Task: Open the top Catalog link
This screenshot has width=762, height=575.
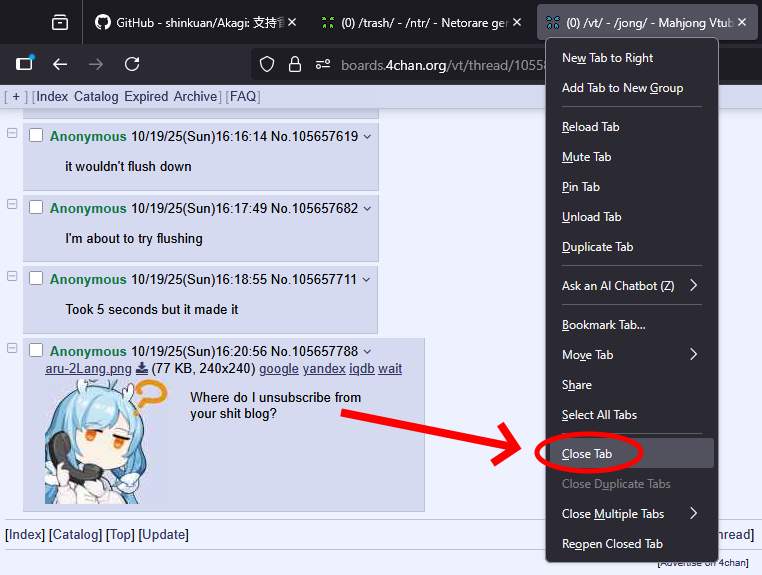Action: point(96,97)
